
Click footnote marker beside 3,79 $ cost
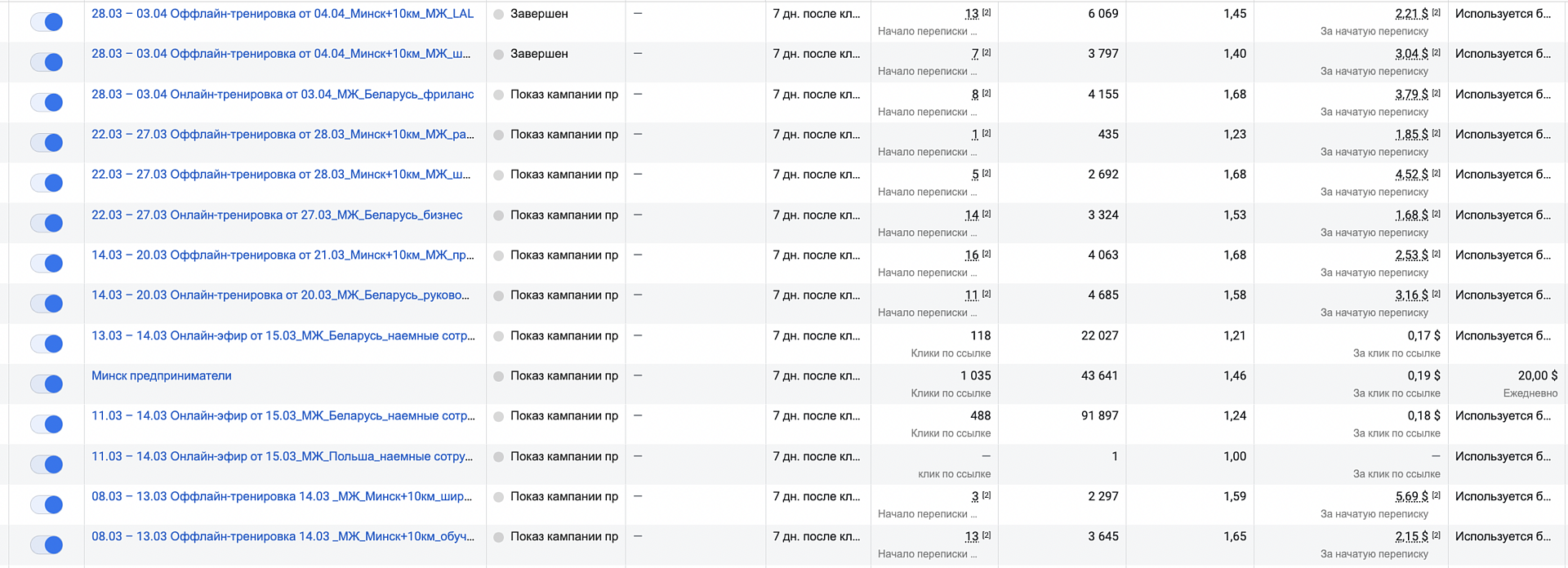(x=1437, y=93)
